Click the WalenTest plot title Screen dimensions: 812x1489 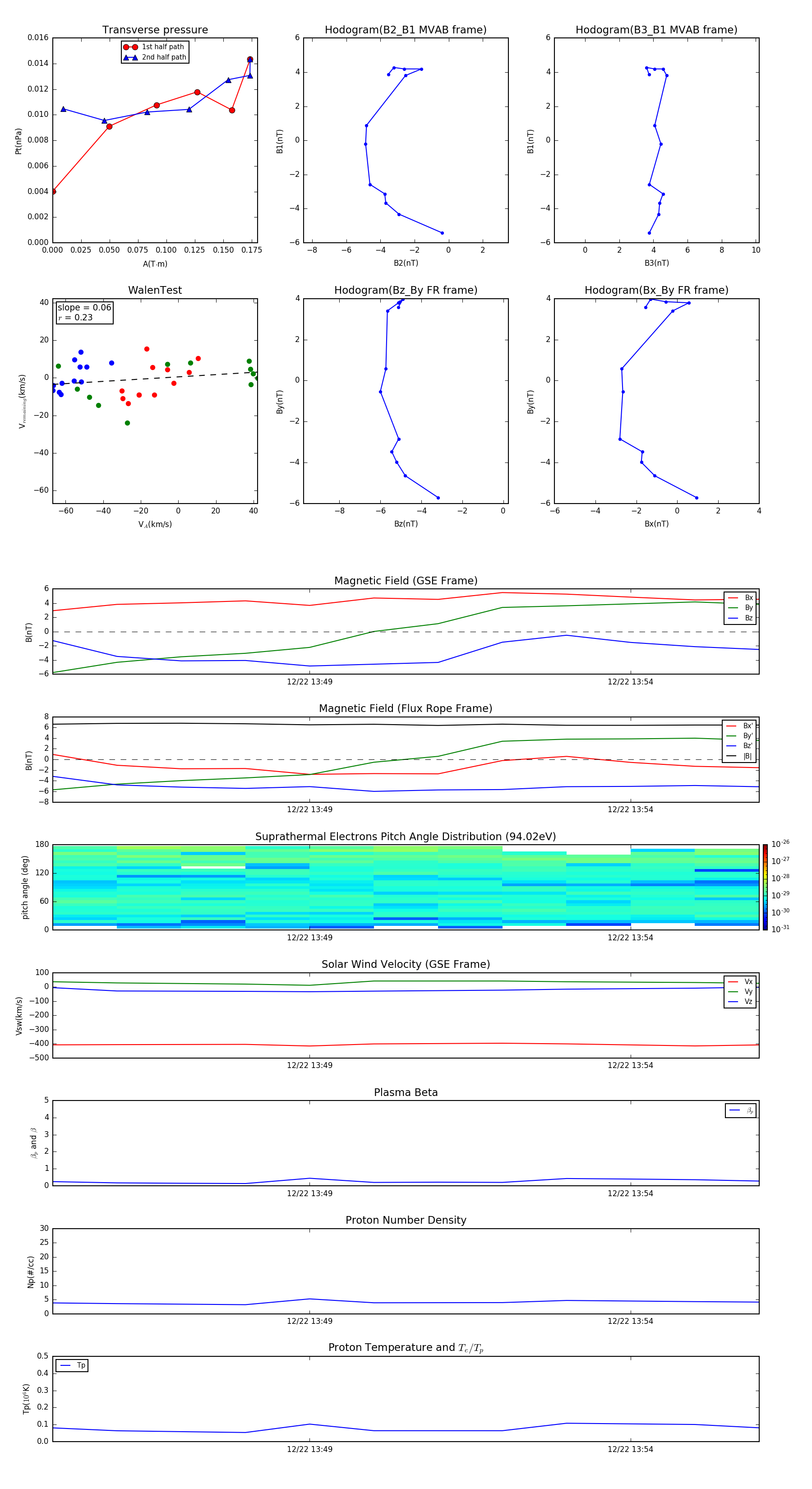[155, 290]
